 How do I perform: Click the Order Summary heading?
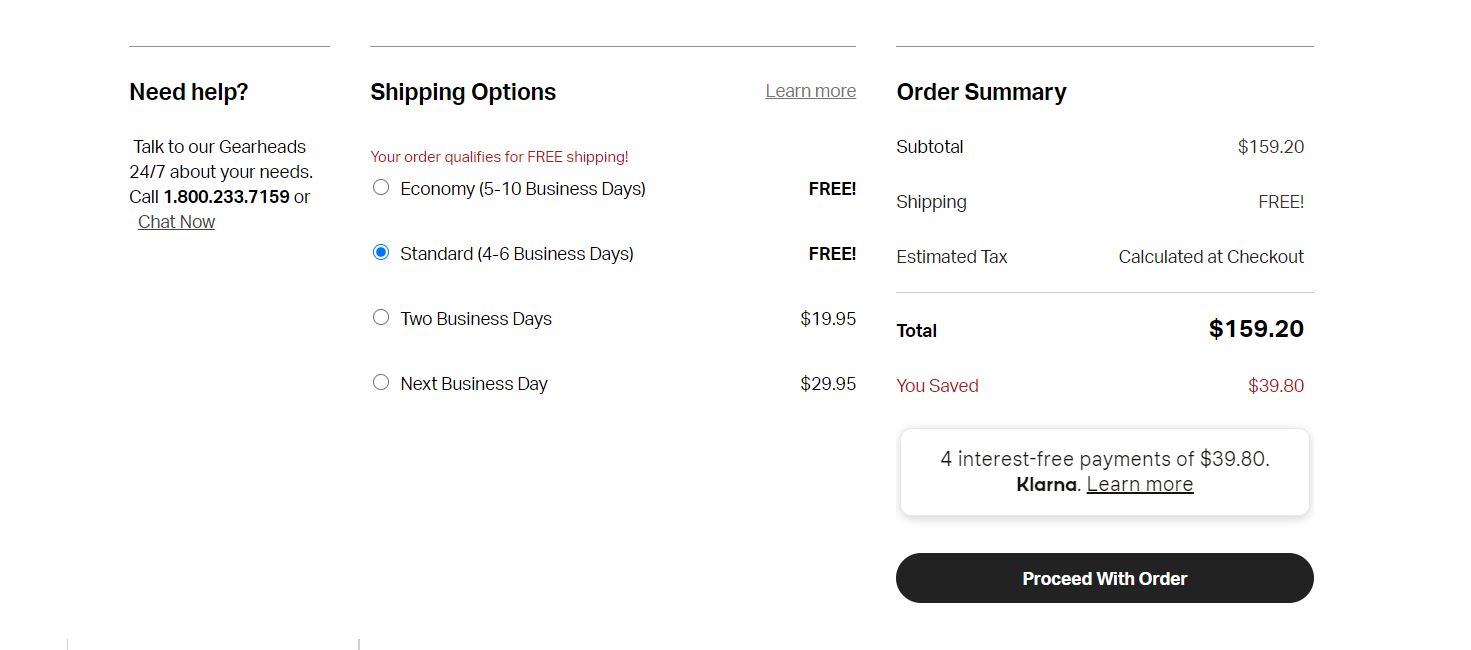tap(981, 92)
